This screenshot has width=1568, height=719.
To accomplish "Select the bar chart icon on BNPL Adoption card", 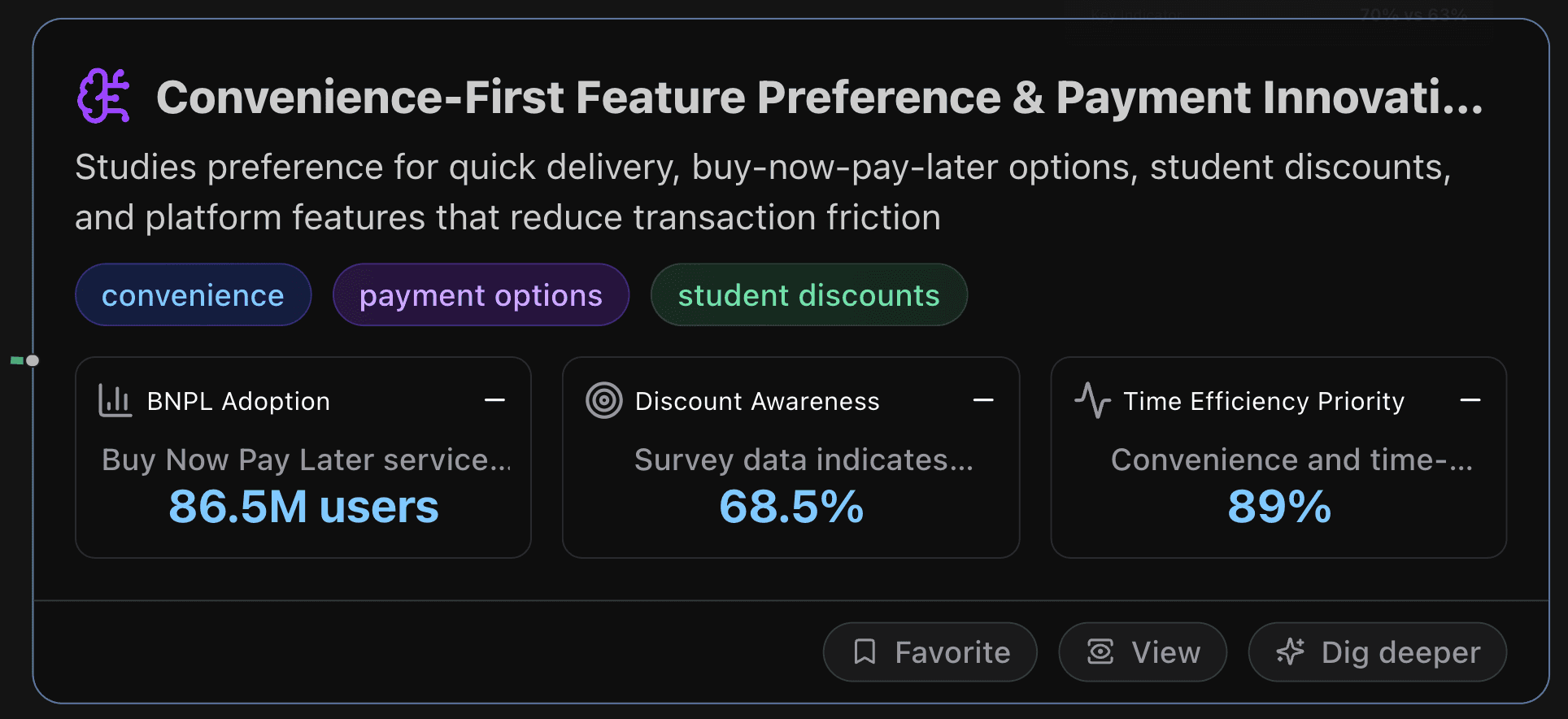I will point(114,400).
